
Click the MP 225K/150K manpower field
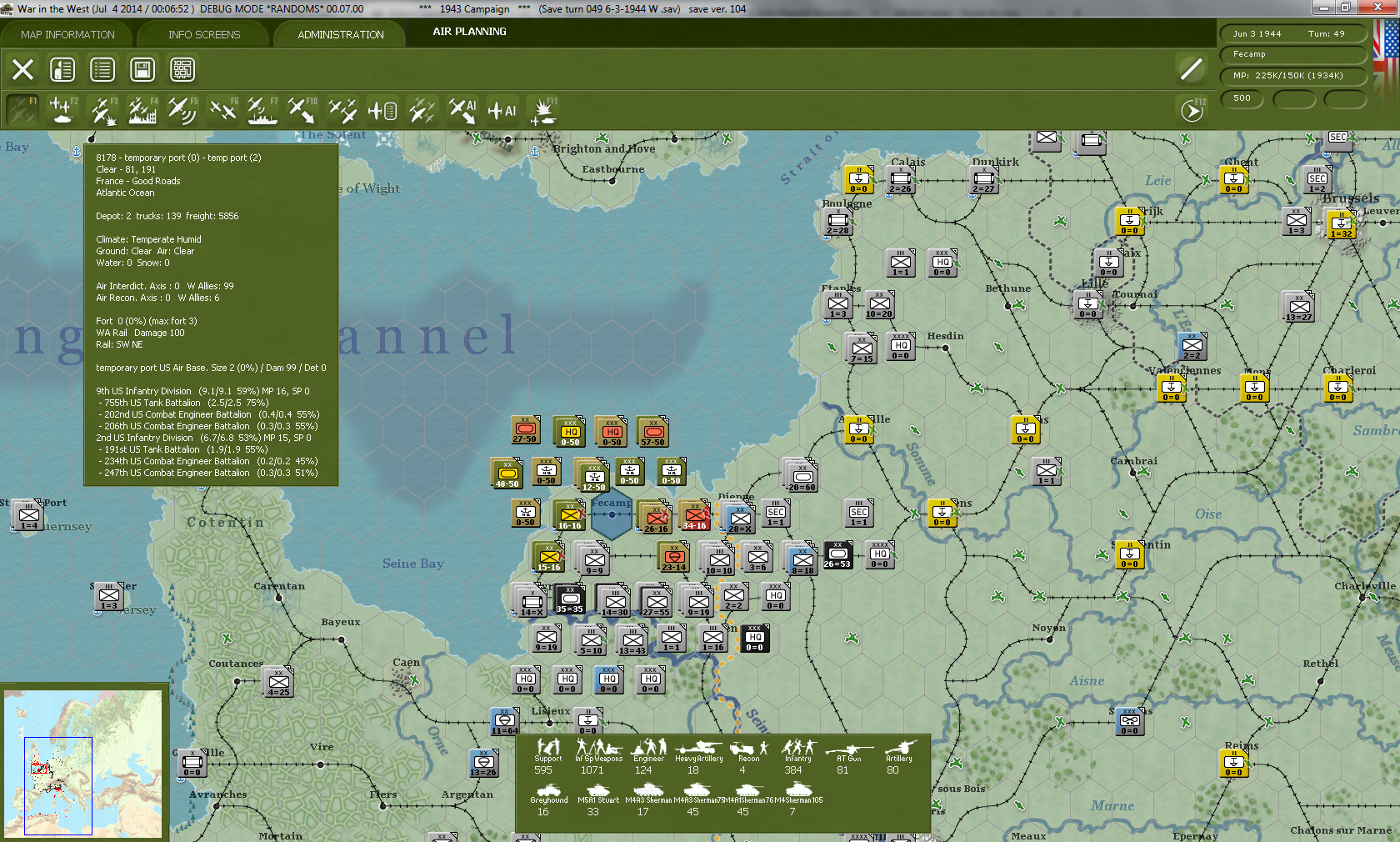point(1293,76)
